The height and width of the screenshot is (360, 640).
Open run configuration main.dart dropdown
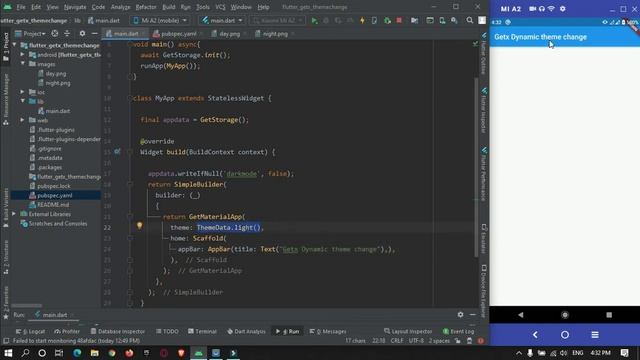[222, 20]
